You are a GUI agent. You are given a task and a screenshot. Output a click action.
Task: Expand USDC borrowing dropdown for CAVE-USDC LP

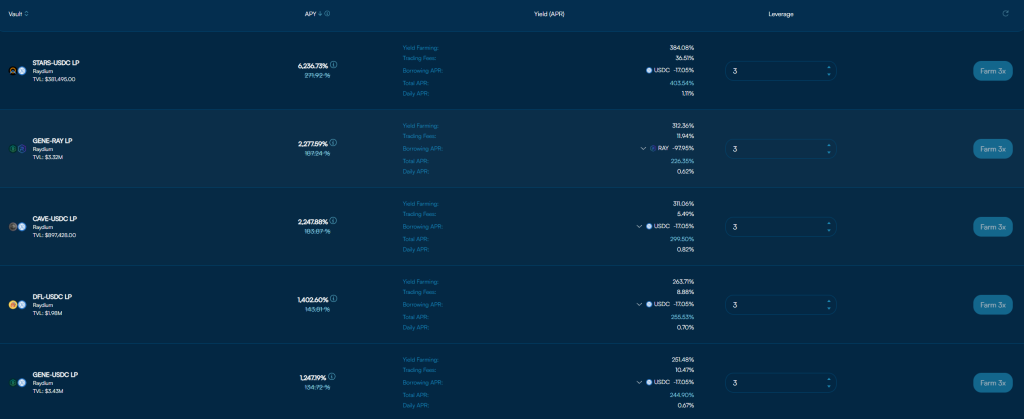639,226
